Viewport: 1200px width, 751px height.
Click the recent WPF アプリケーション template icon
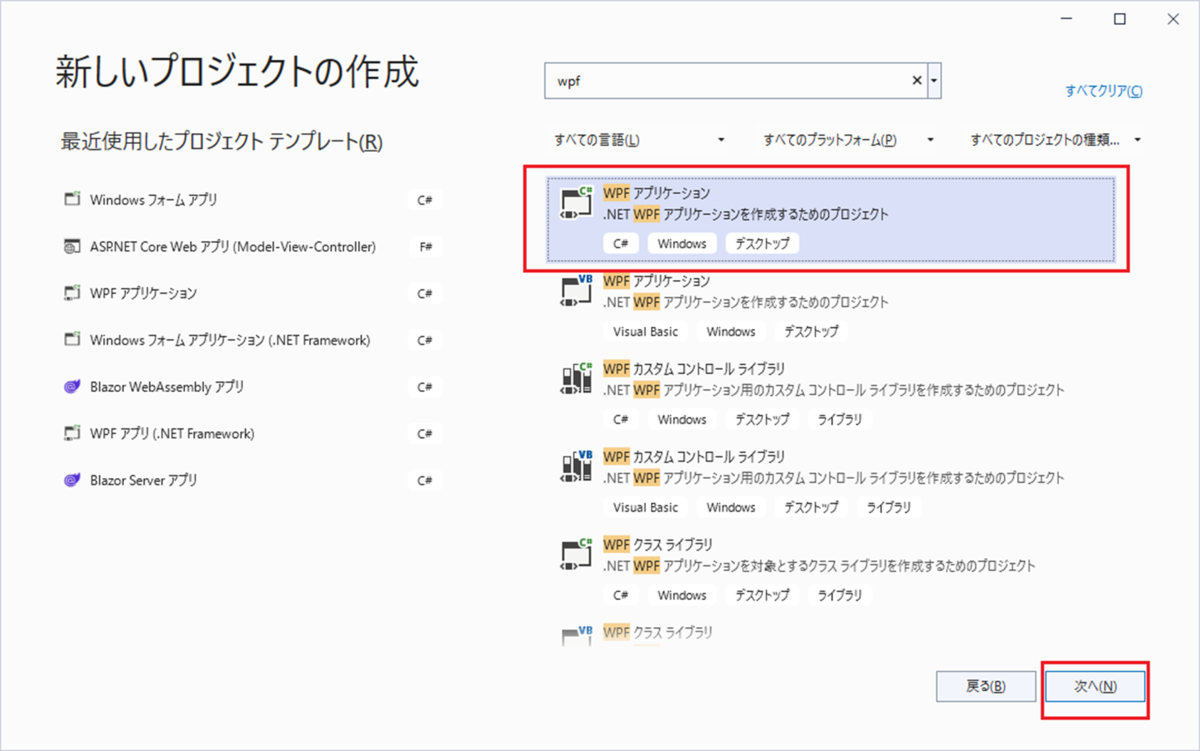[71, 293]
